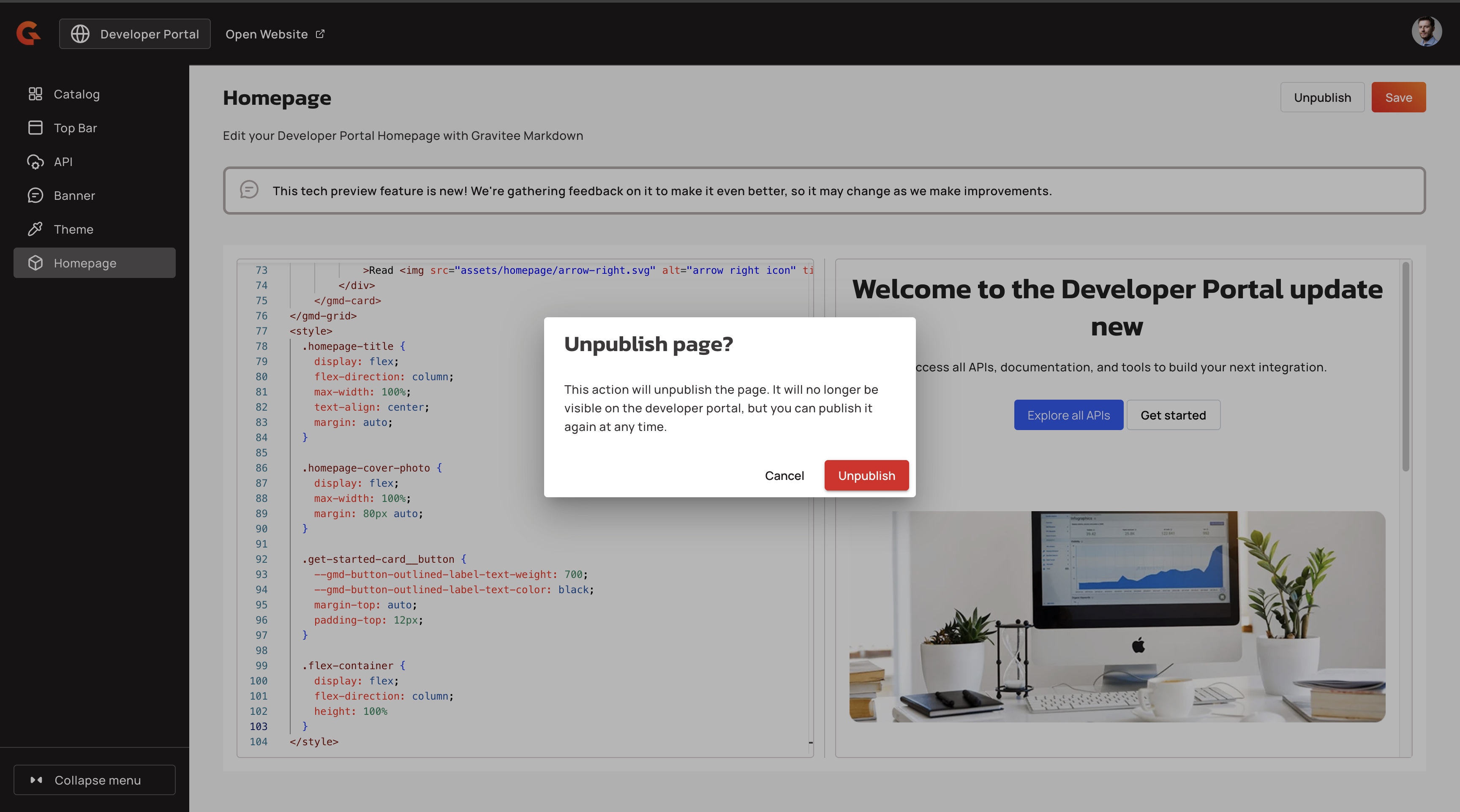Click the desk cover photo in the preview
The width and height of the screenshot is (1460, 812).
pyautogui.click(x=1117, y=616)
